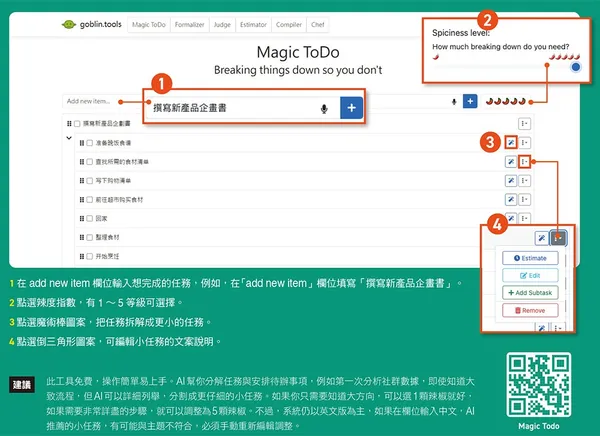Switch to the Formalizer tab
The height and width of the screenshot is (436, 600).
pyautogui.click(x=189, y=25)
